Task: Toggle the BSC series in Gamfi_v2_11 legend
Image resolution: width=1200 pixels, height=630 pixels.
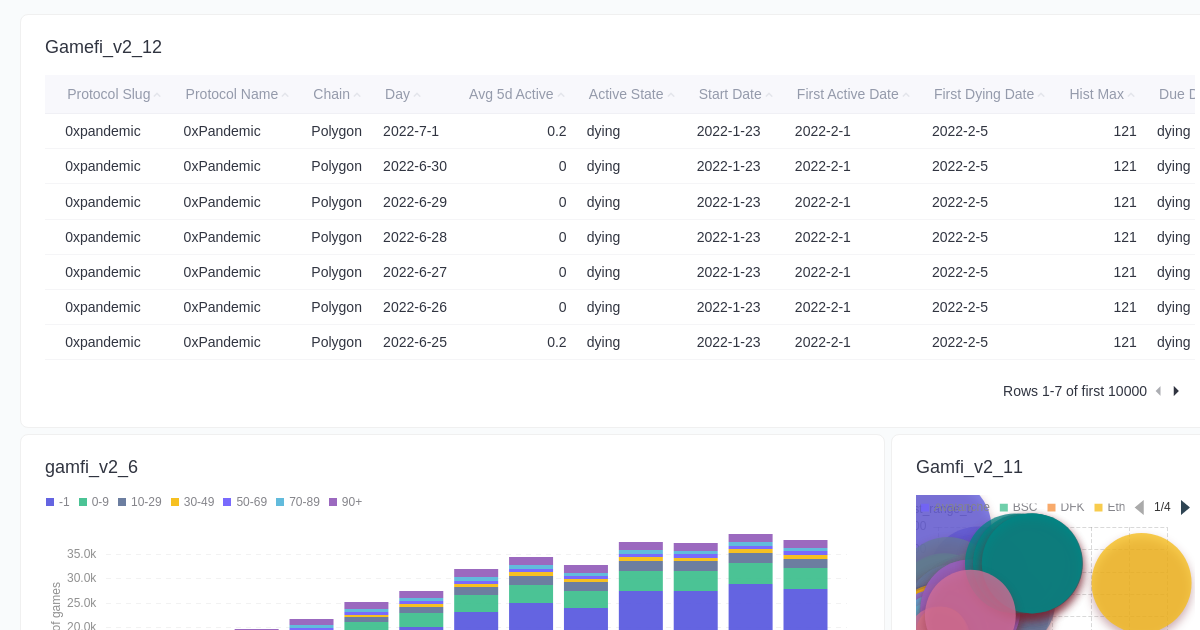Action: click(x=1017, y=507)
